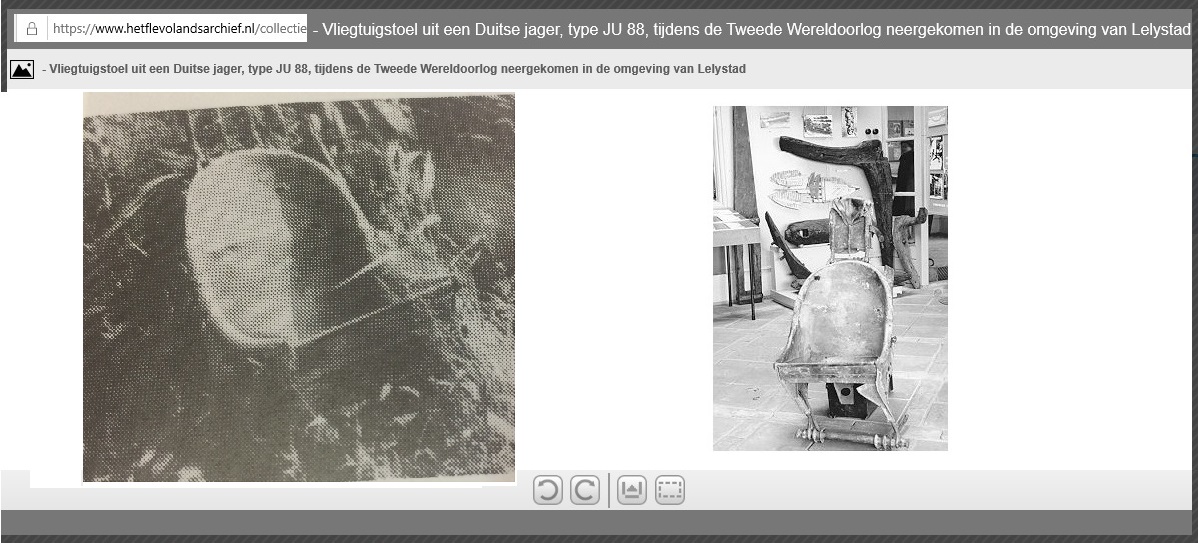
Task: Click the padlock security icon
Action: (x=32, y=29)
